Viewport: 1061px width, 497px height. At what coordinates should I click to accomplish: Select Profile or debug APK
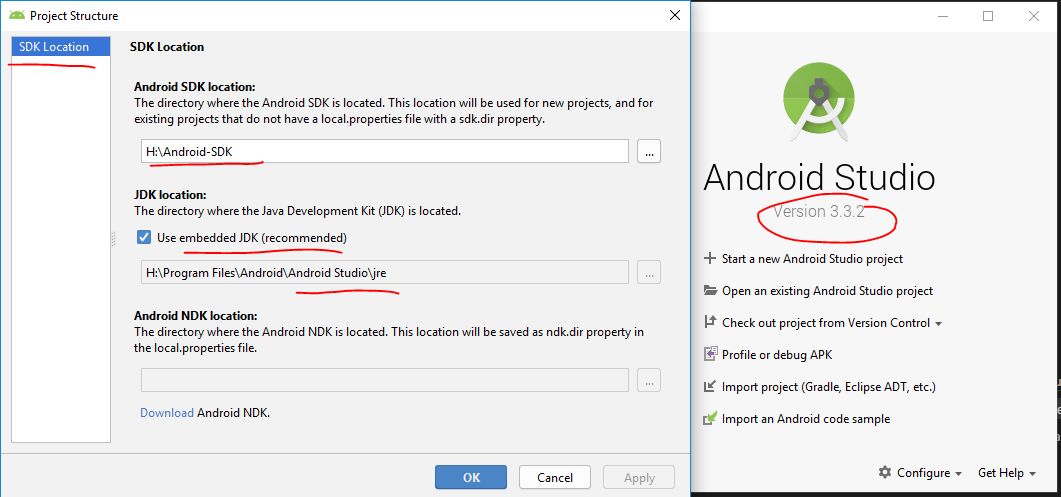[x=777, y=355]
